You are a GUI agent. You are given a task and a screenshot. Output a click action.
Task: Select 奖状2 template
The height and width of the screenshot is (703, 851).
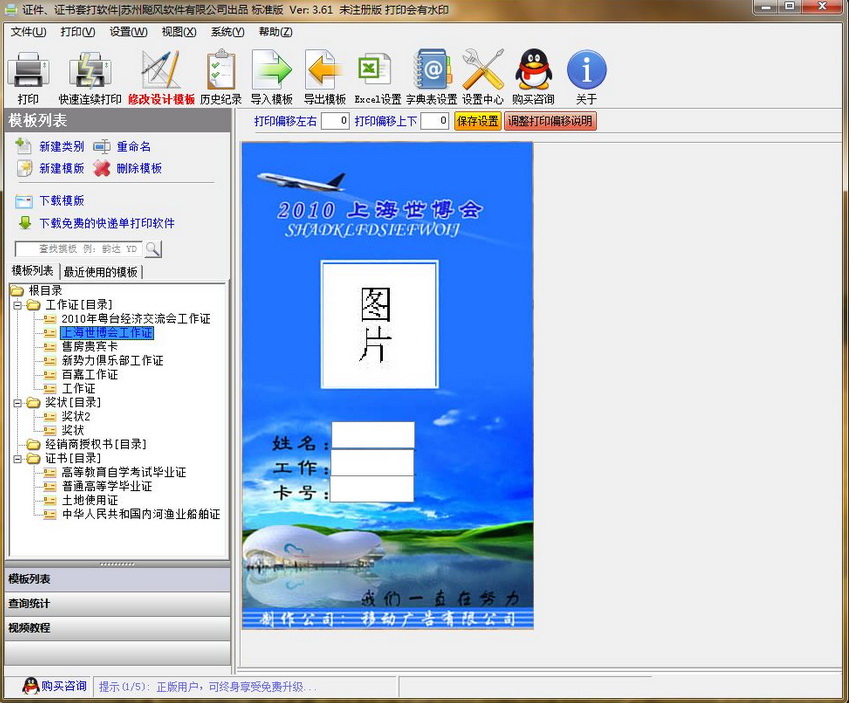76,416
